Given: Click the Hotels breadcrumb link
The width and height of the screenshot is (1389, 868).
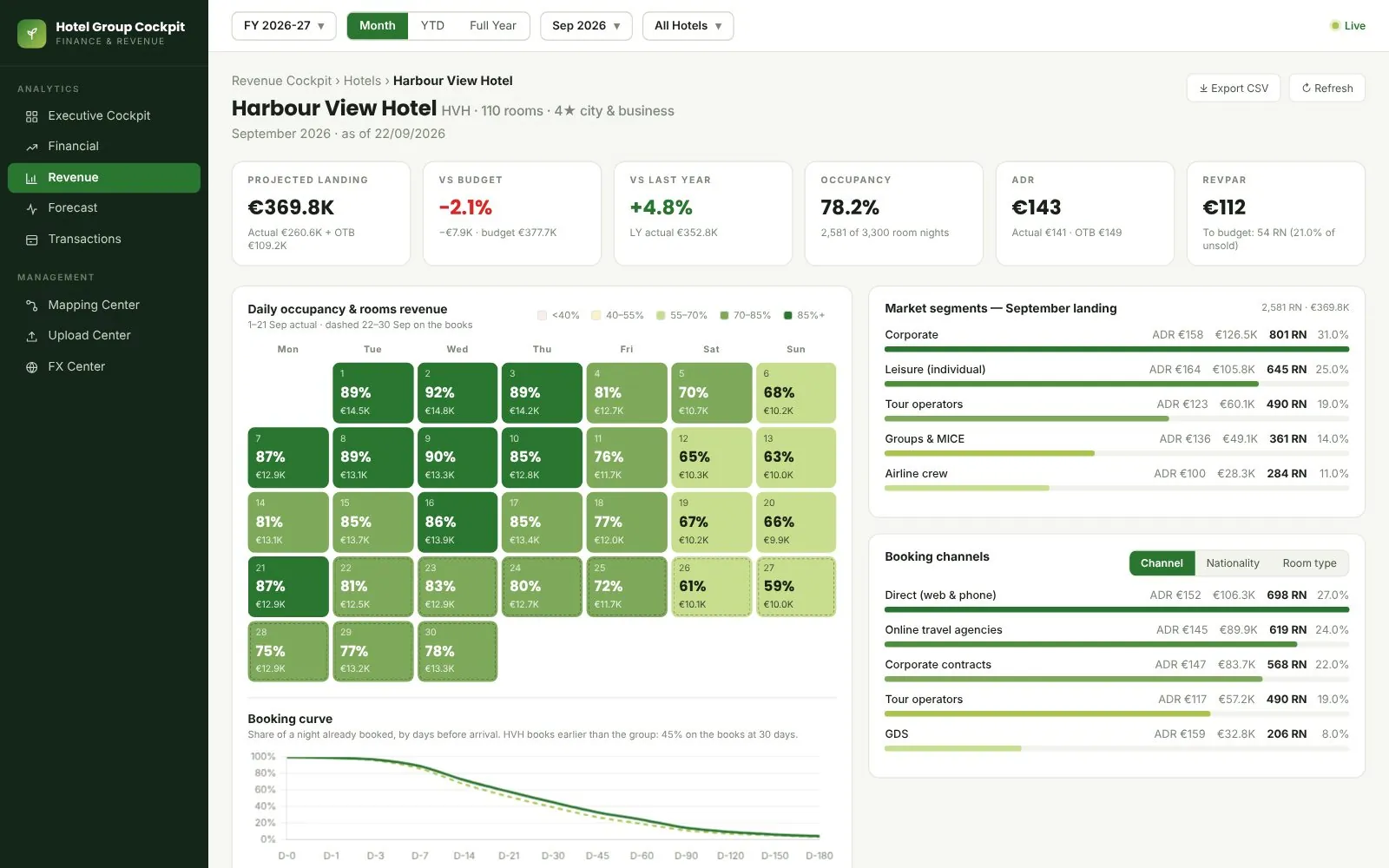Looking at the screenshot, I should 362,81.
